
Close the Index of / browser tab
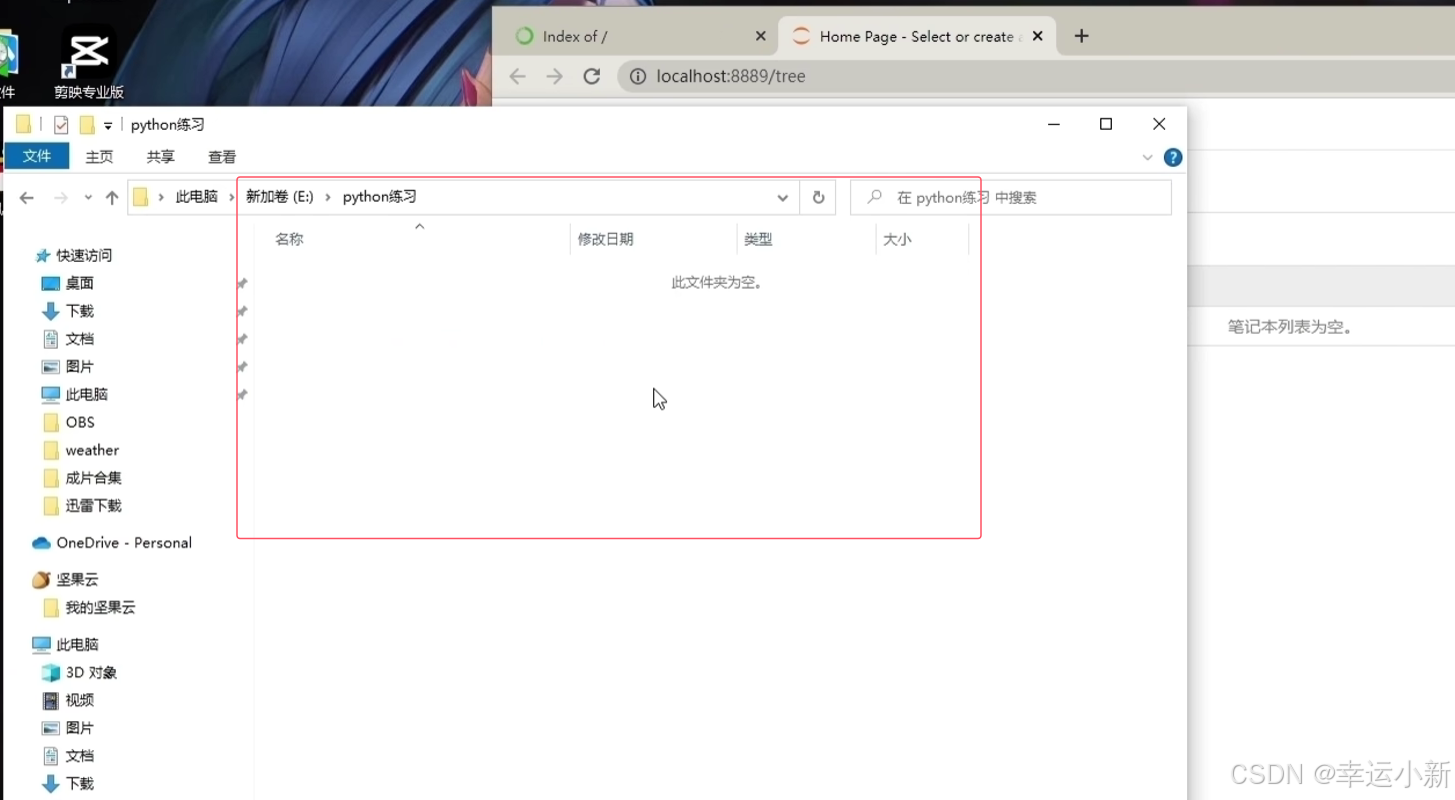[x=760, y=36]
